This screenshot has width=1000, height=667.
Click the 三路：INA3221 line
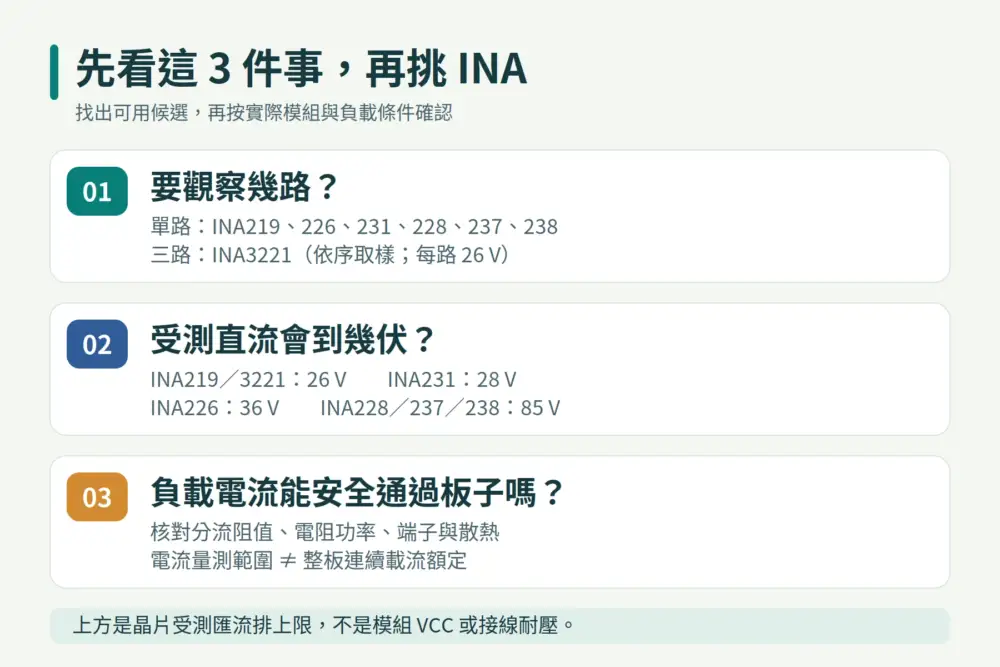point(331,255)
